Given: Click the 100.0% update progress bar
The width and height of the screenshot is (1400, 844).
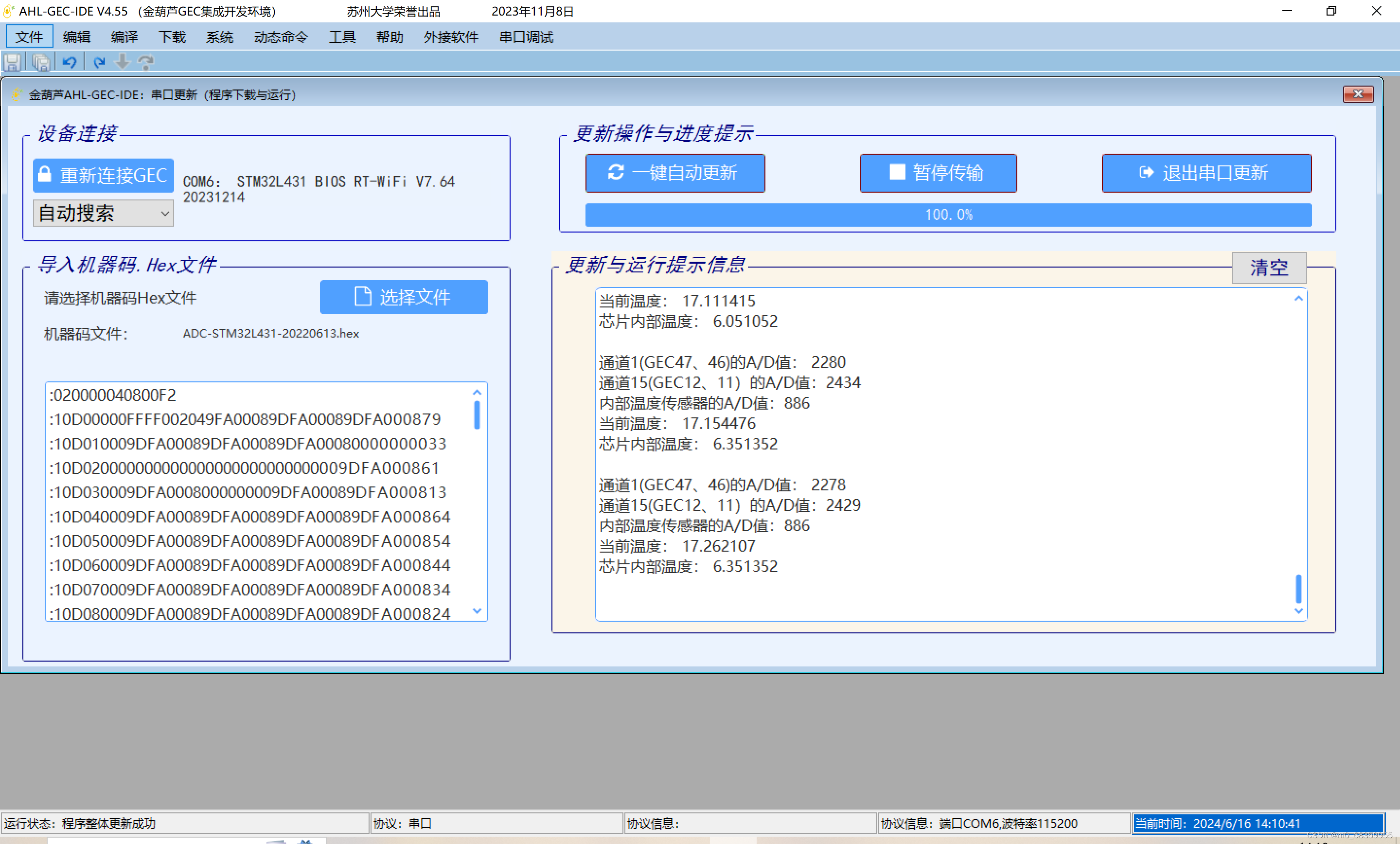Looking at the screenshot, I should (948, 215).
